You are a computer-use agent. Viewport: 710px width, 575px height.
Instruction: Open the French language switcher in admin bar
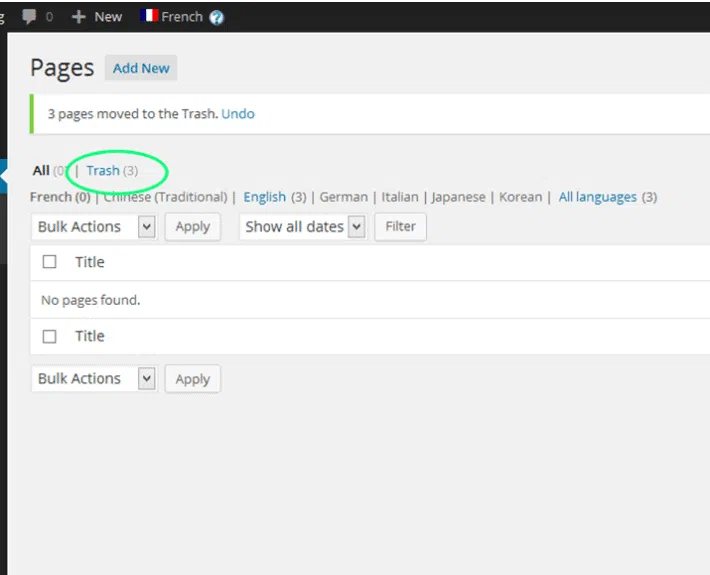pos(182,17)
